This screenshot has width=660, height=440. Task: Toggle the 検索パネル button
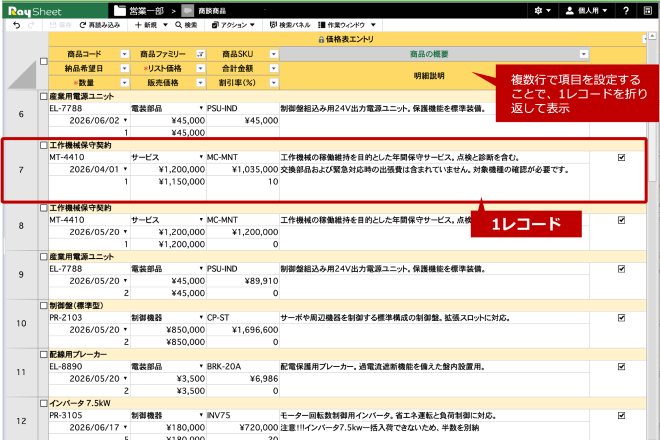(290, 25)
